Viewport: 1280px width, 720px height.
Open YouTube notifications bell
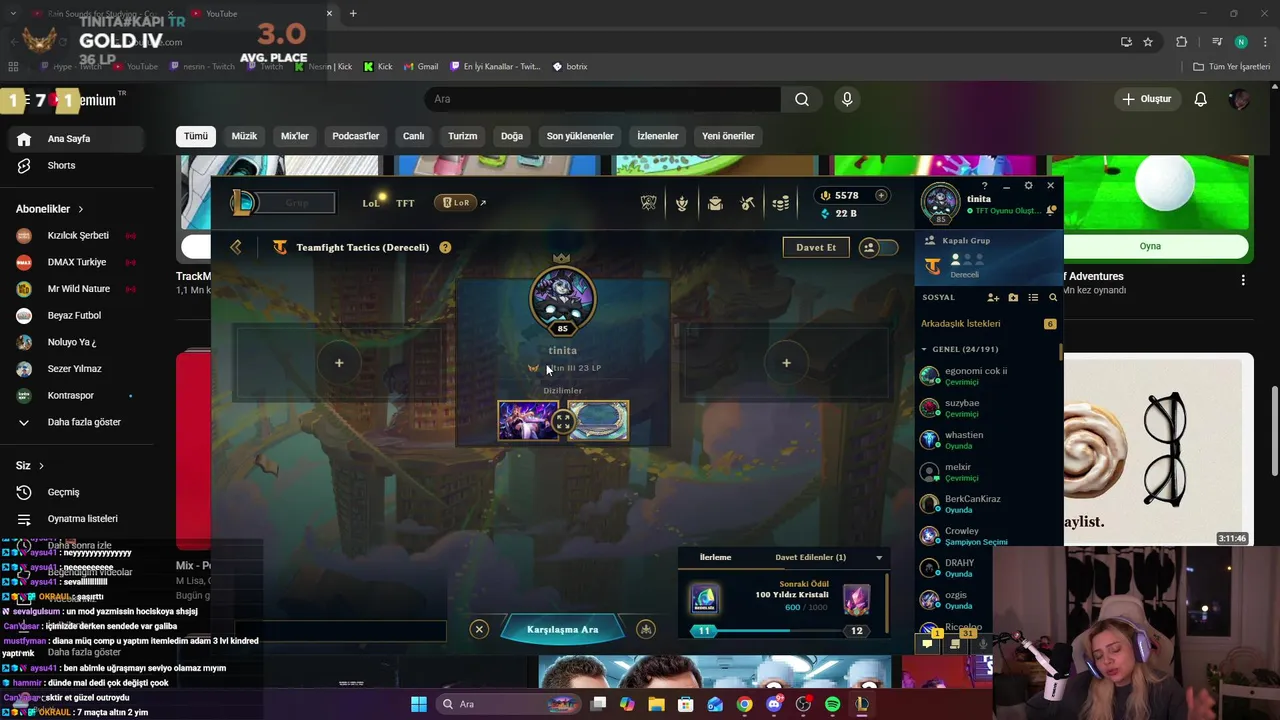[1201, 99]
